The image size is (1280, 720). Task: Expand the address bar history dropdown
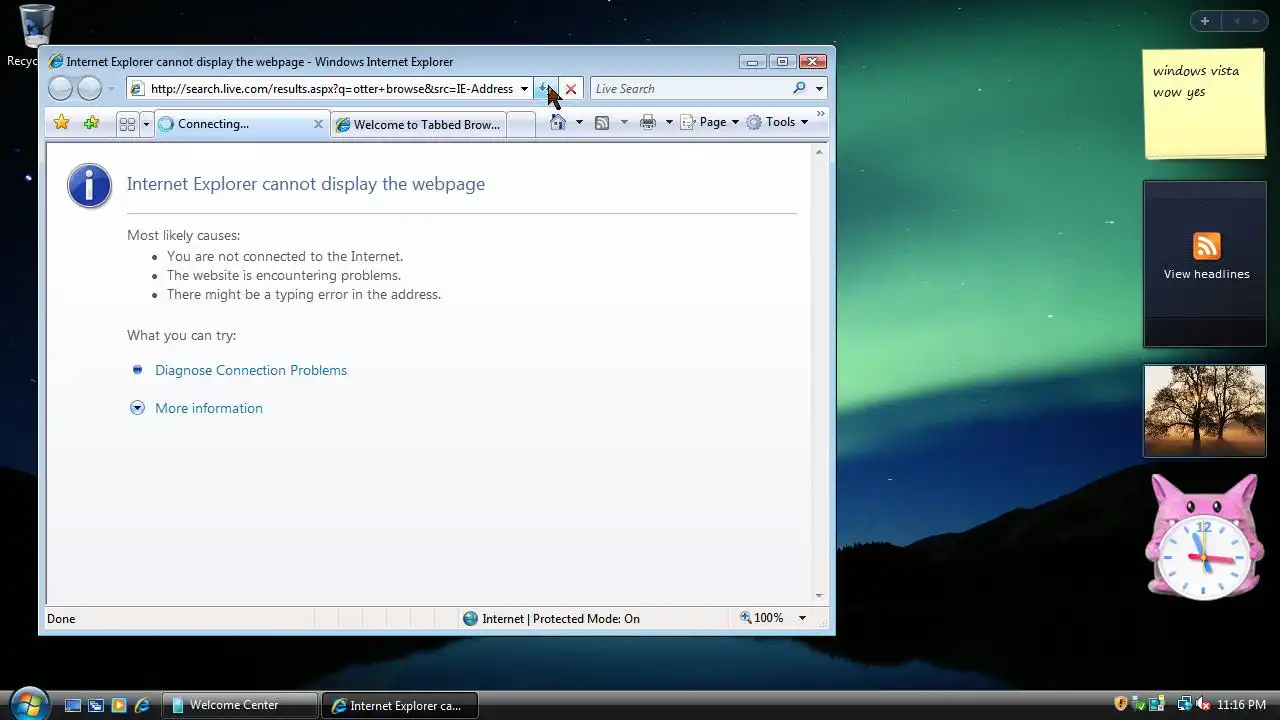click(524, 89)
